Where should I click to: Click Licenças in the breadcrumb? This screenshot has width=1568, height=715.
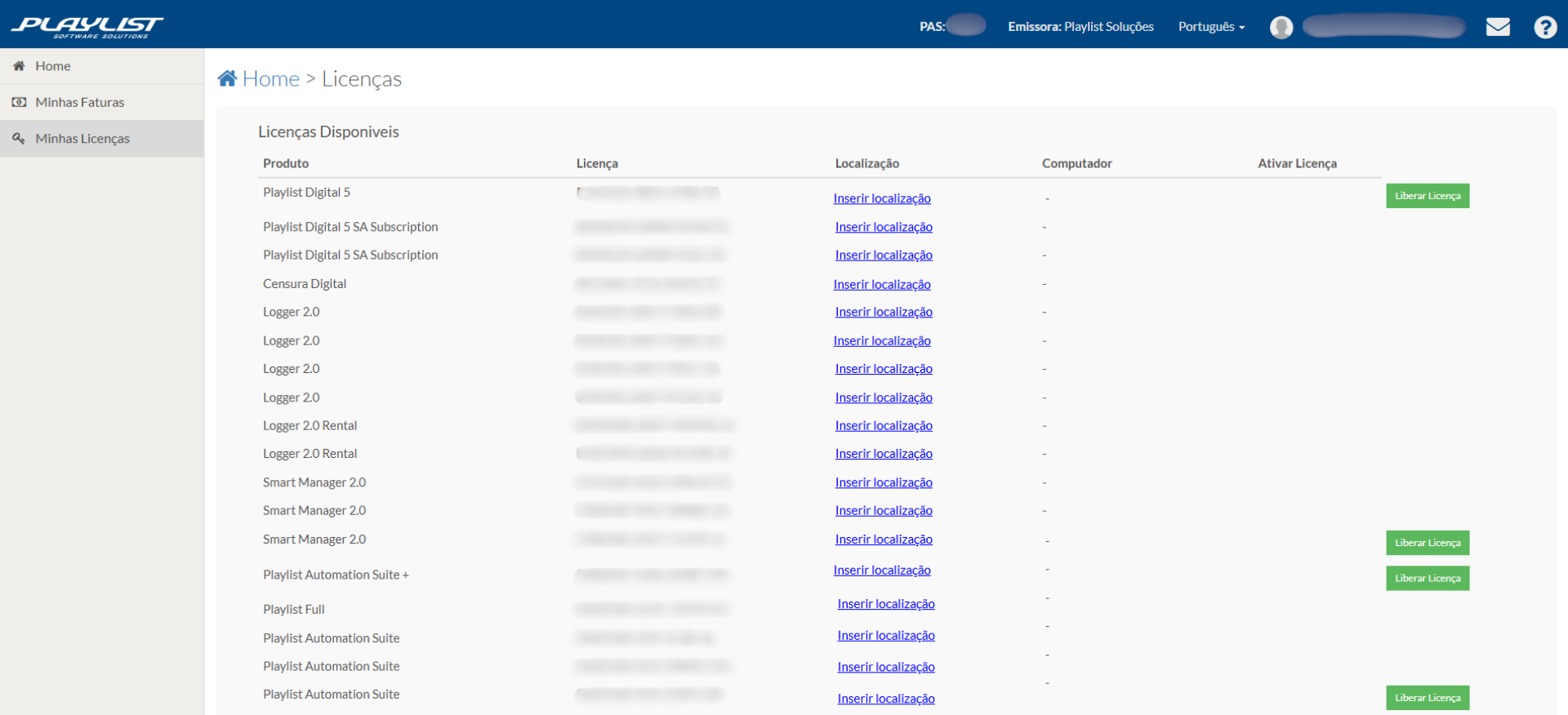pyautogui.click(x=362, y=78)
